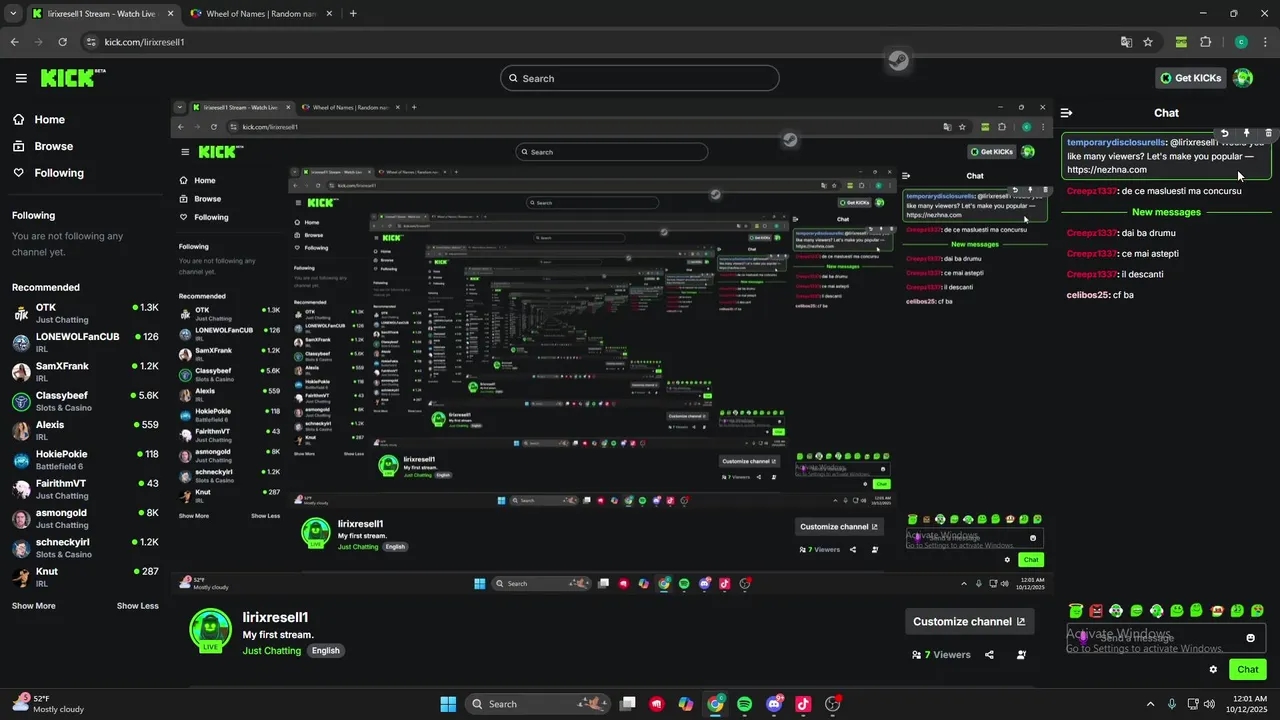Click the share stream icon
This screenshot has height=720, width=1280.
point(989,655)
